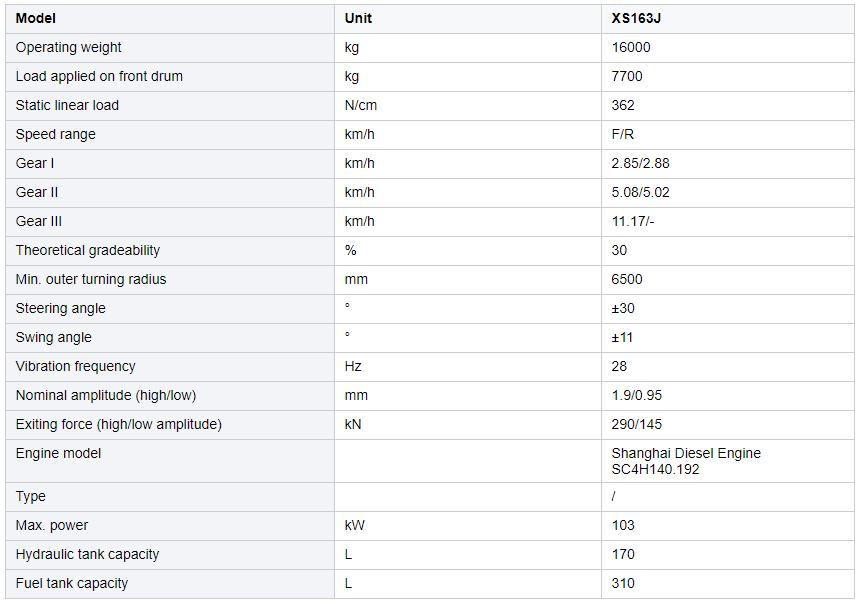Select Gear III value 11.17/-
The width and height of the screenshot is (860, 604).
point(634,221)
